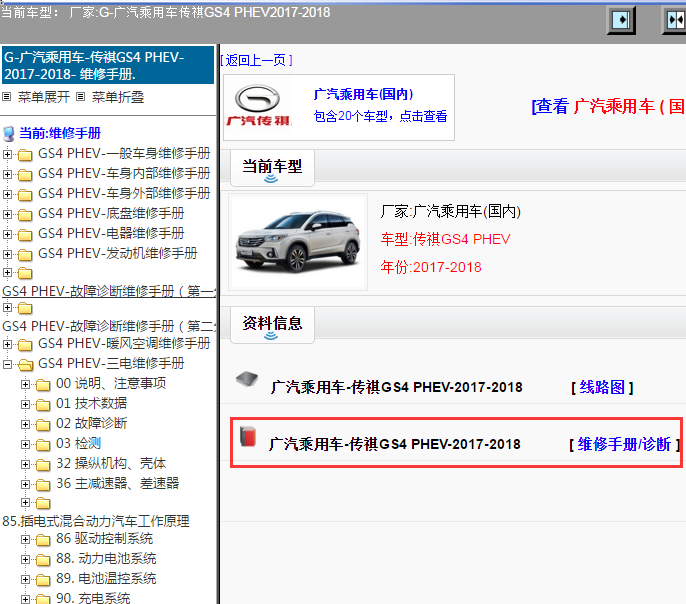Click folder icon of GS4 PHEV-一般车身维修手册
The height and width of the screenshot is (604, 686).
click(x=25, y=155)
